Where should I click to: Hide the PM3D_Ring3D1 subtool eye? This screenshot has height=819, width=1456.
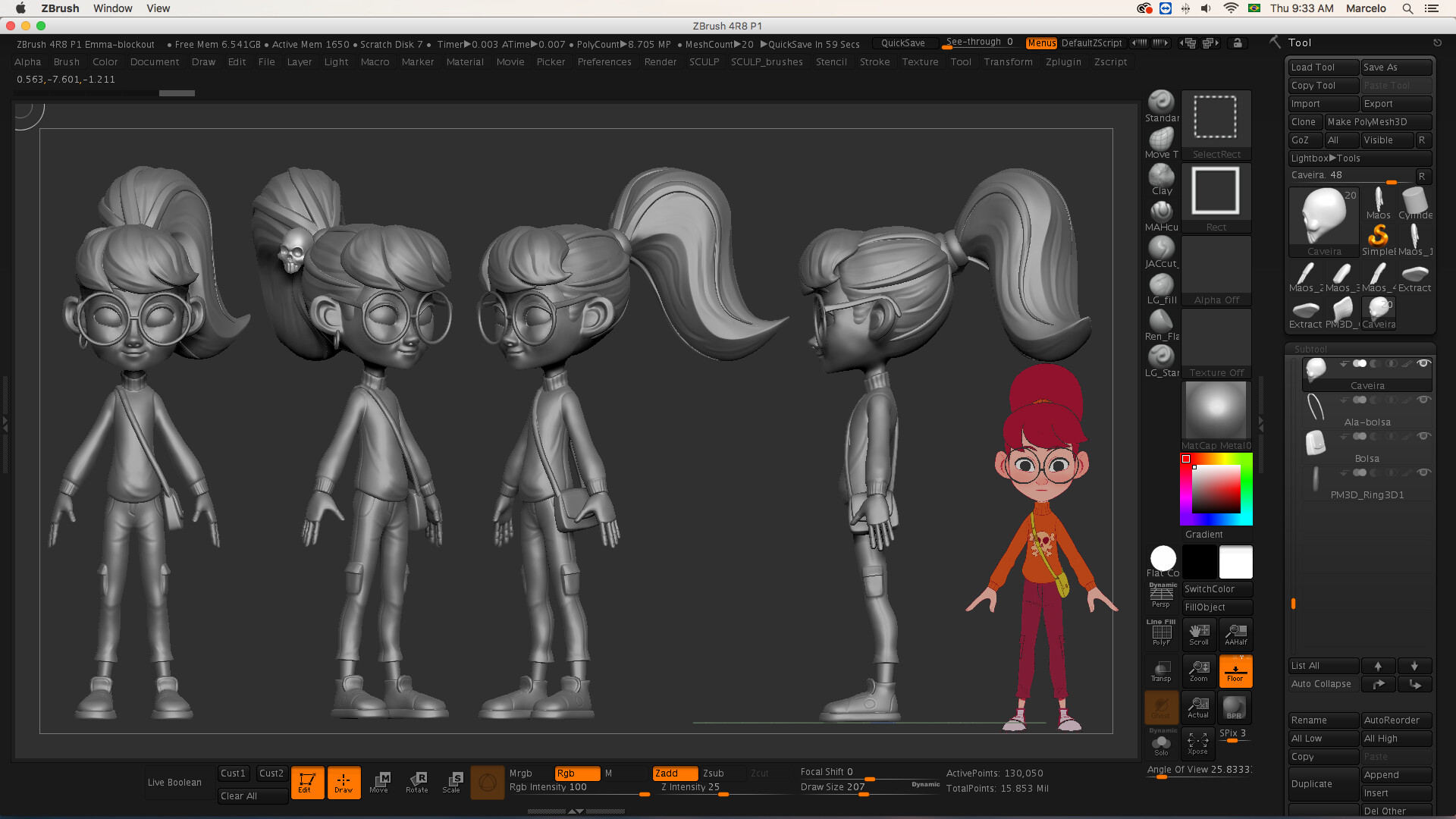pyautogui.click(x=1423, y=472)
